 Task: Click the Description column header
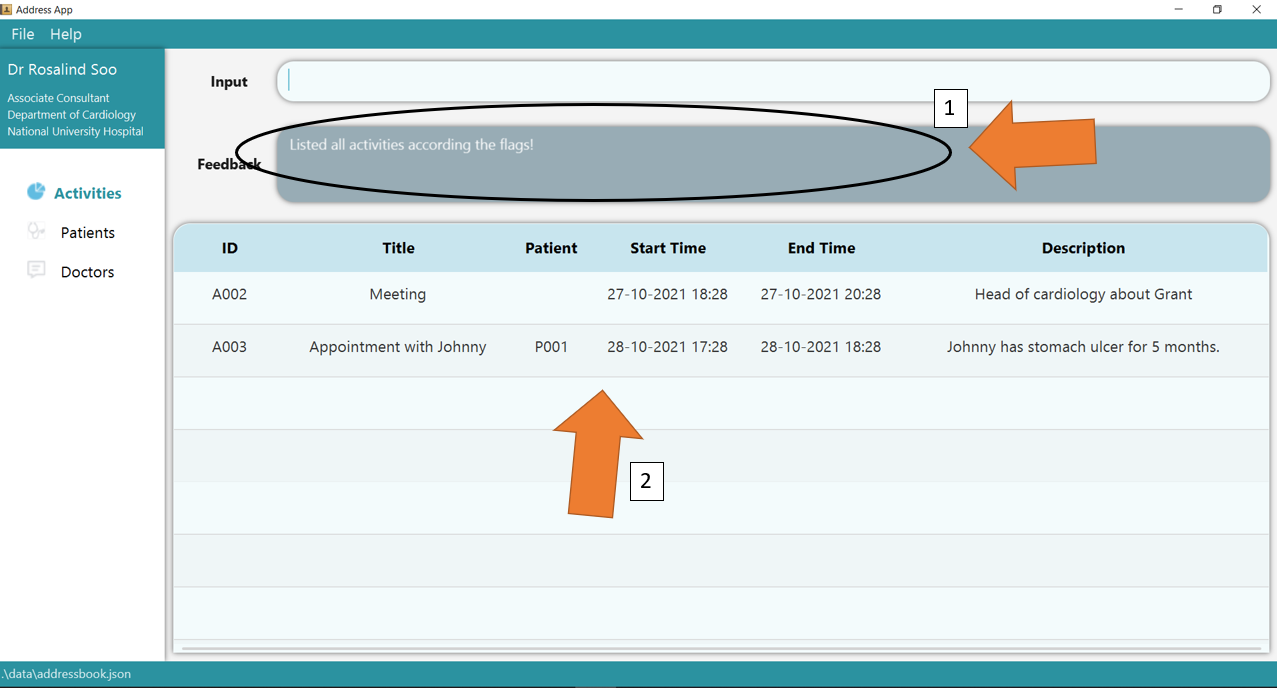[x=1083, y=248]
